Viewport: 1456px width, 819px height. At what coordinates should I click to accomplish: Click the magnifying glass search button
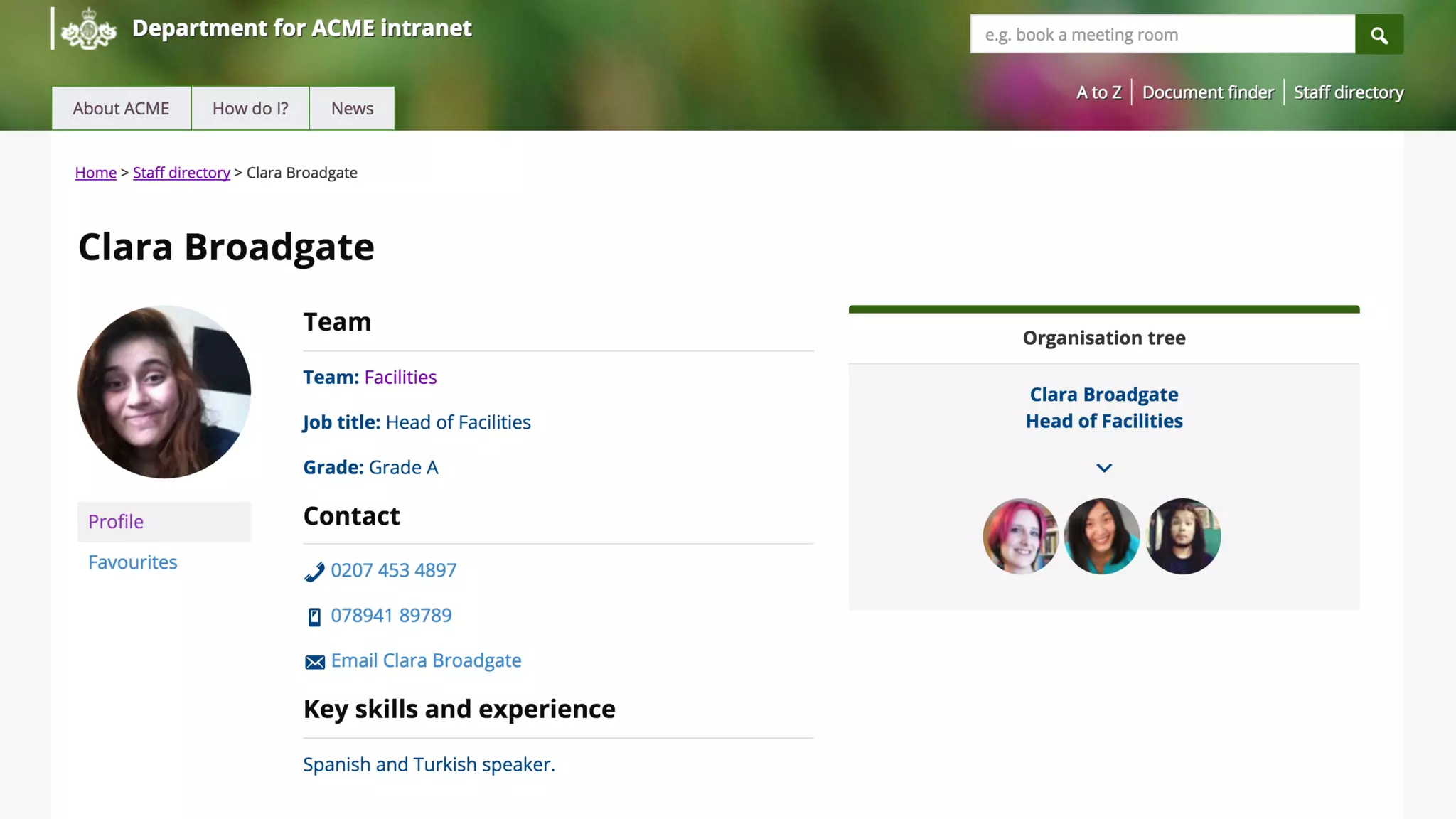[1379, 34]
